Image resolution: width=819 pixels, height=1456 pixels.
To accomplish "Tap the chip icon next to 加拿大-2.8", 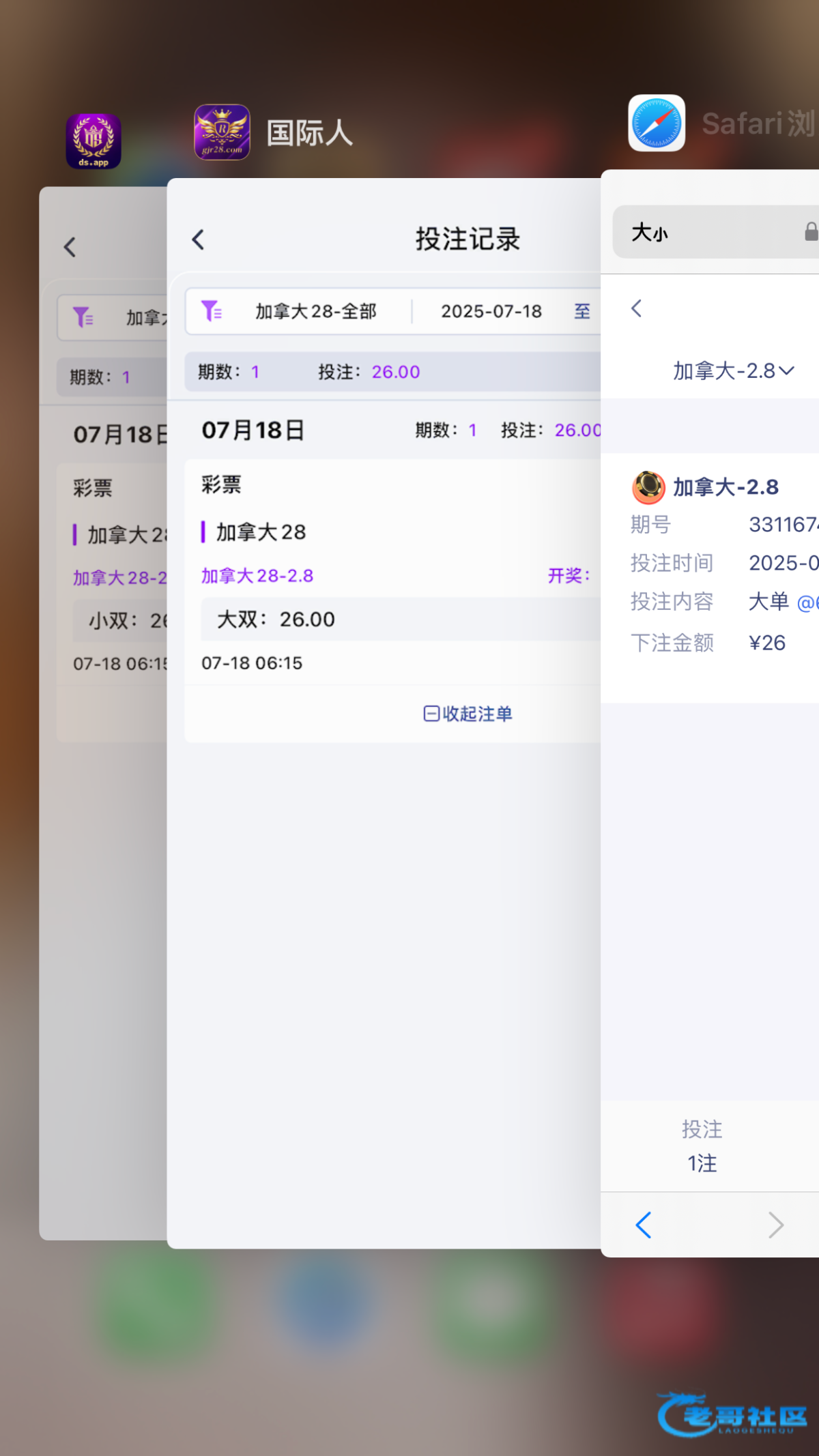I will click(x=648, y=487).
